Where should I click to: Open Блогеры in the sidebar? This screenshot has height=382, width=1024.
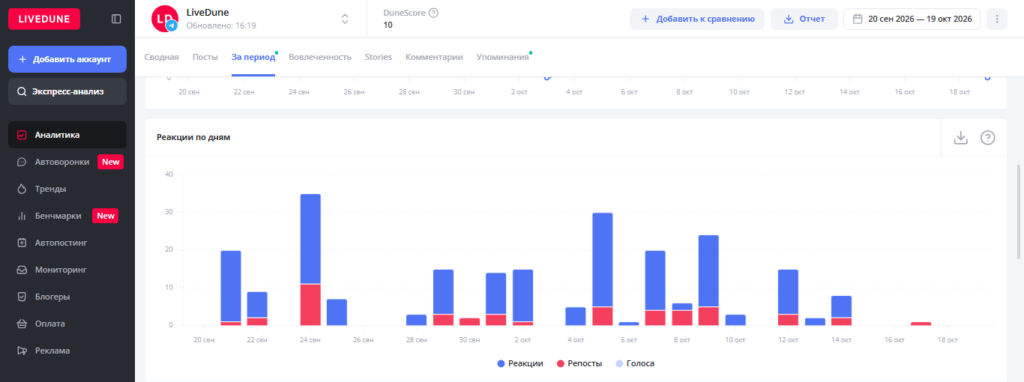[x=67, y=296]
